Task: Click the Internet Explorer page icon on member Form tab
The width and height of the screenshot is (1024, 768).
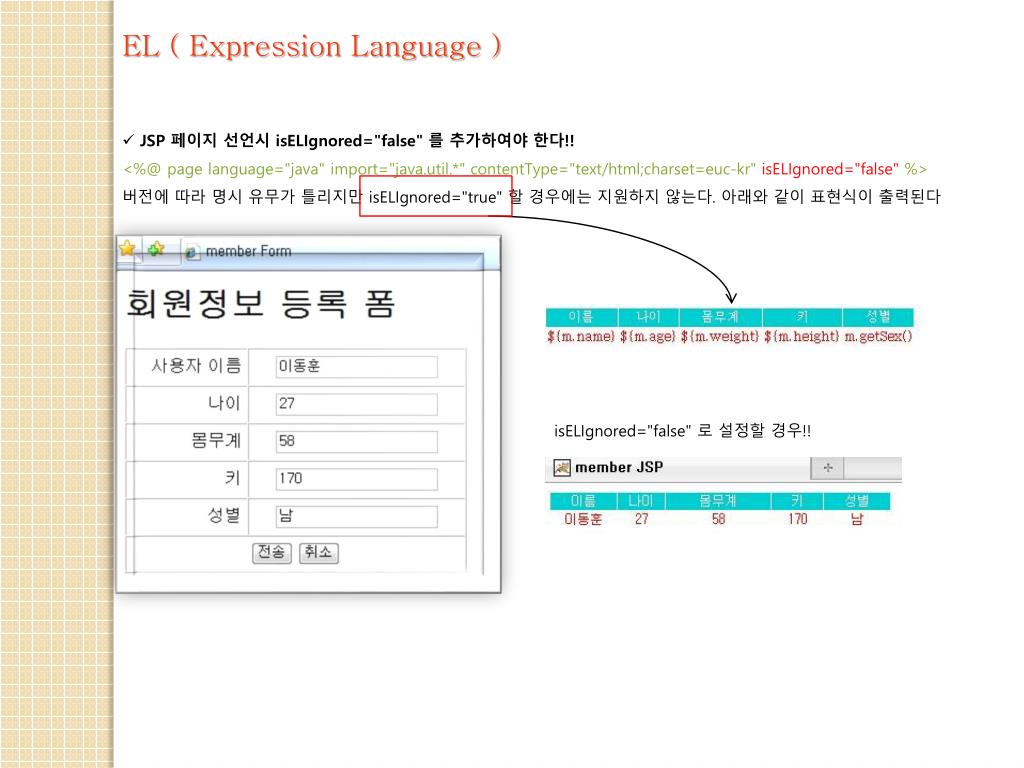Action: point(192,253)
